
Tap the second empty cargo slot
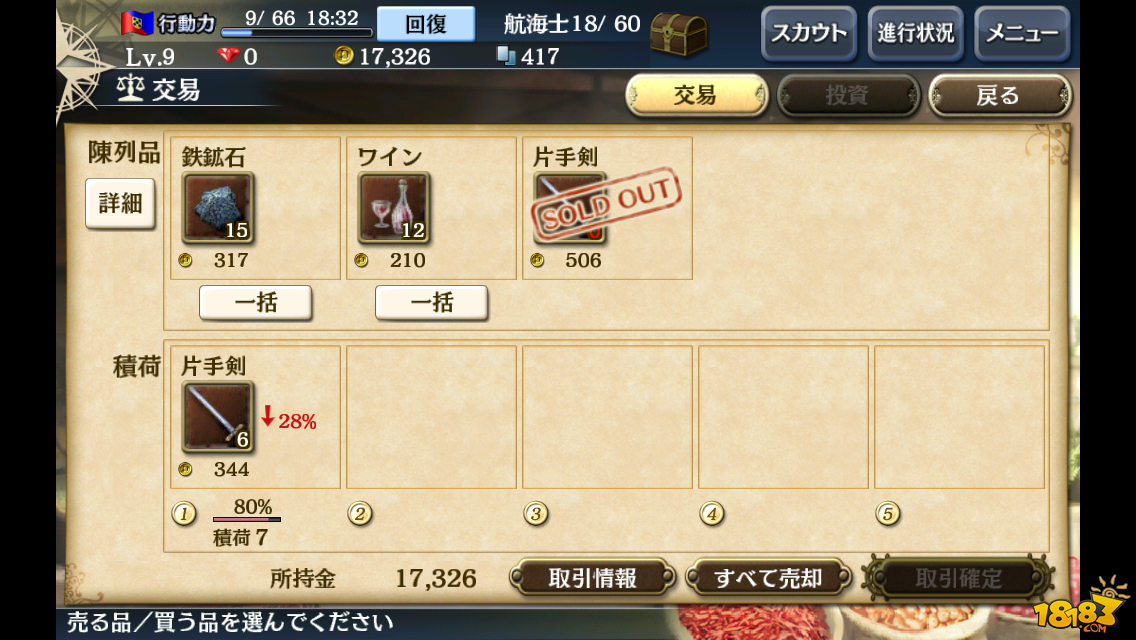(607, 417)
